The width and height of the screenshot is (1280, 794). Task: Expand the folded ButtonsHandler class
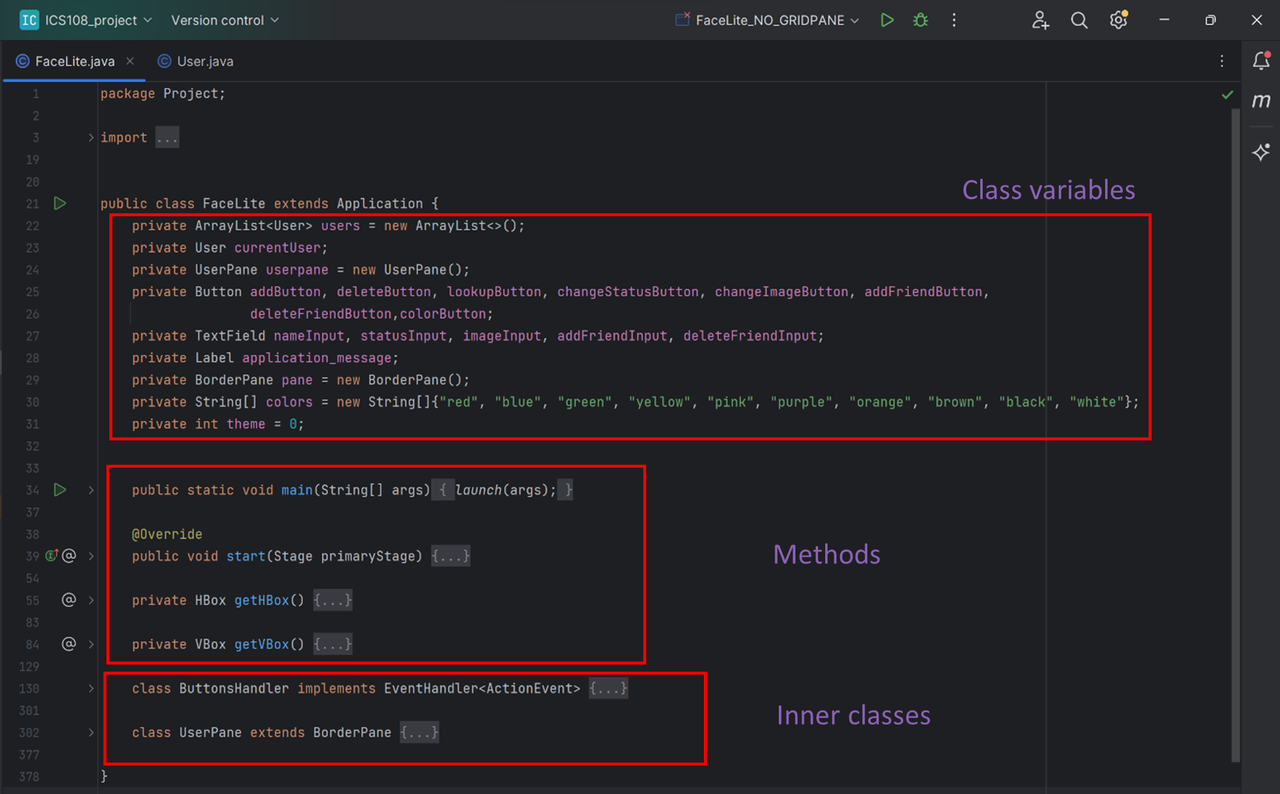(x=91, y=688)
